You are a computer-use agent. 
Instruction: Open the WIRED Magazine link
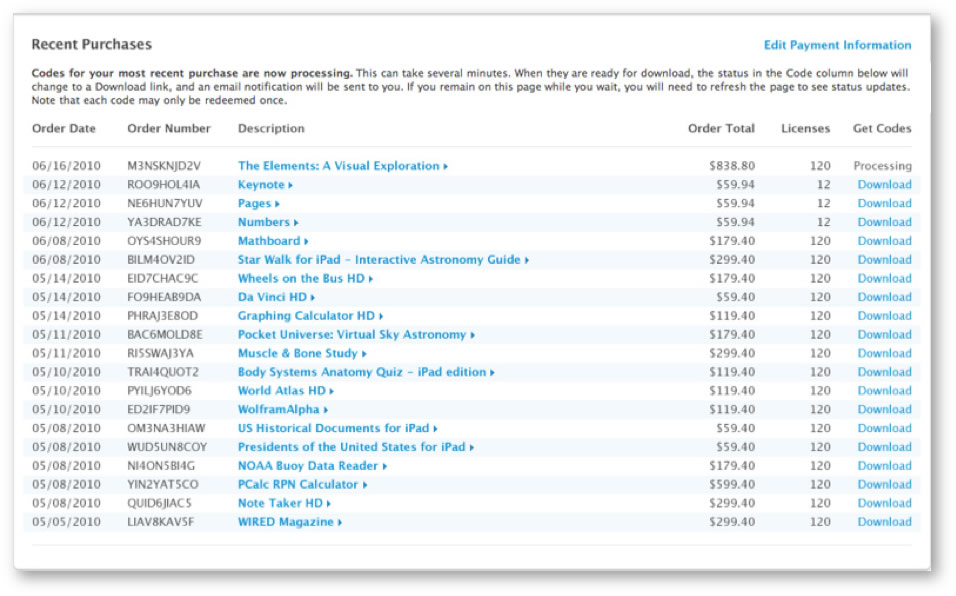coord(290,522)
